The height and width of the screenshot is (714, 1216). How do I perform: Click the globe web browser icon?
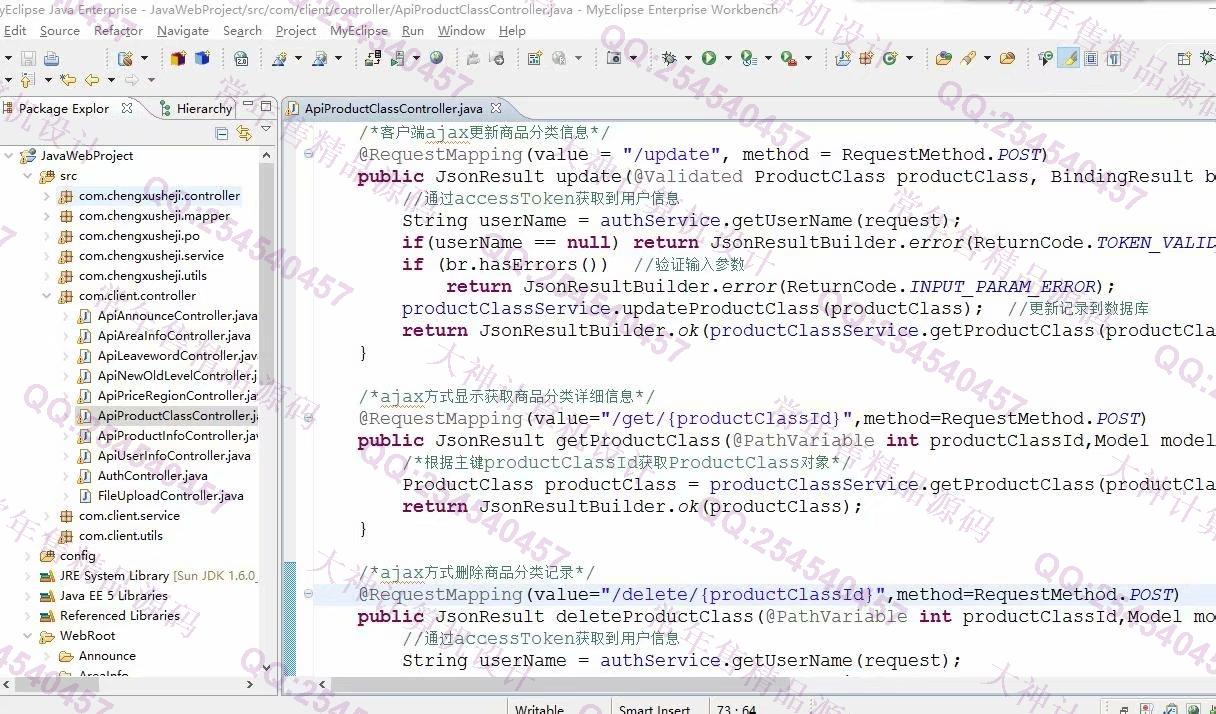436,58
